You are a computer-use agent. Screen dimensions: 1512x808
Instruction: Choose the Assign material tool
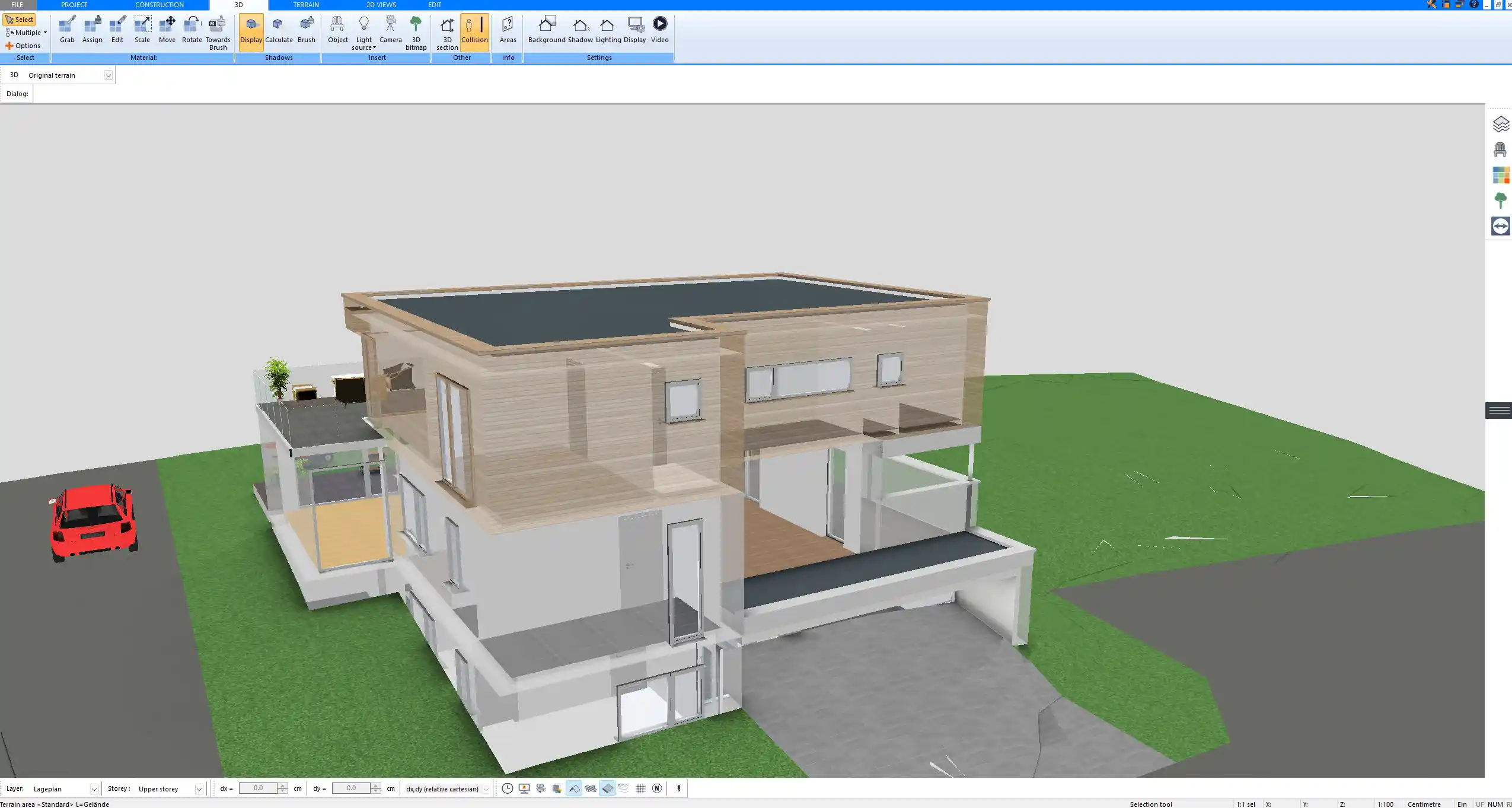(x=92, y=30)
